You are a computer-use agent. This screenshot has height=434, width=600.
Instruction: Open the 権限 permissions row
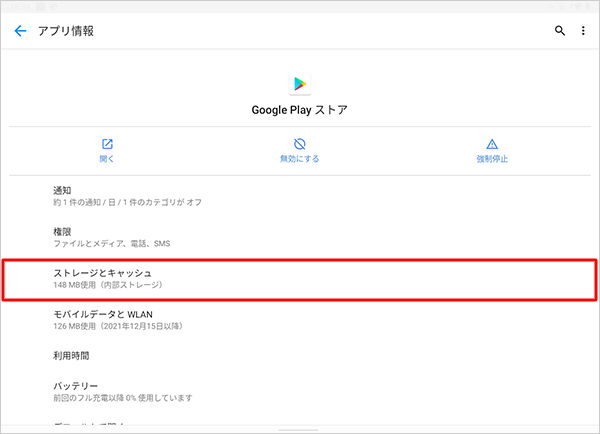300,237
